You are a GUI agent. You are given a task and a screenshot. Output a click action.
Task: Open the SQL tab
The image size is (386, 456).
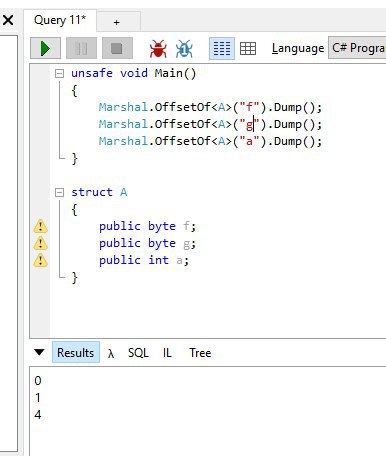138,353
